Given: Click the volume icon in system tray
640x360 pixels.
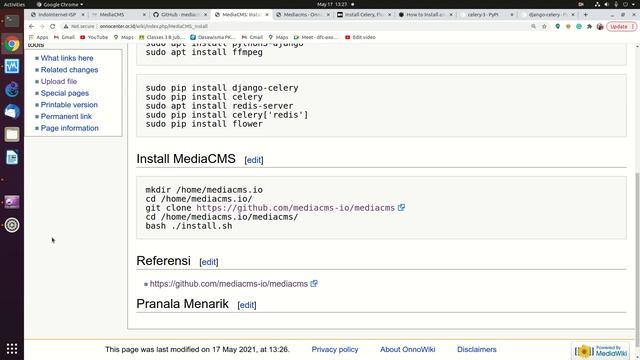Looking at the screenshot, I should 607,4.
